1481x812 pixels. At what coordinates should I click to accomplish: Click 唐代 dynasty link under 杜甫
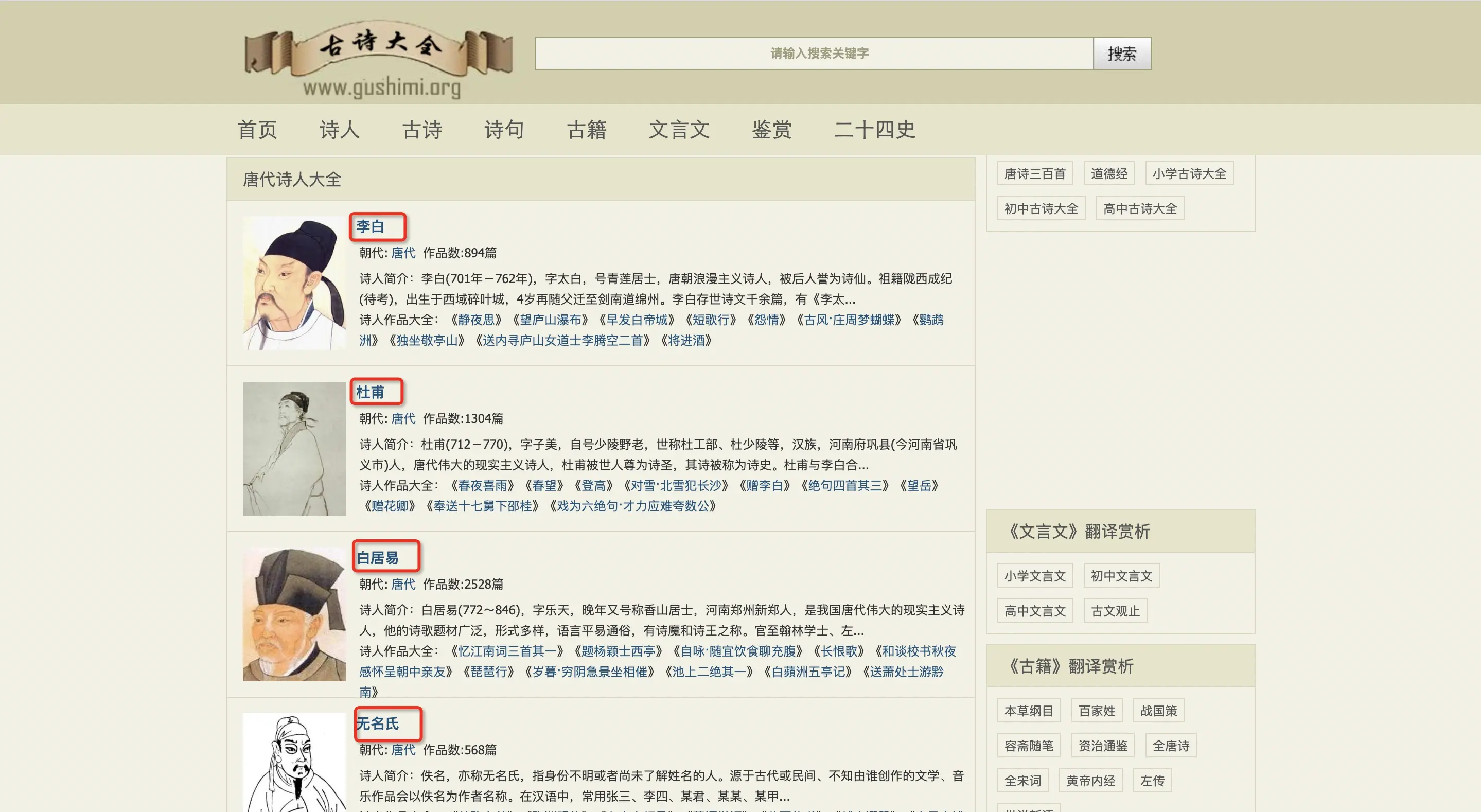(x=403, y=419)
